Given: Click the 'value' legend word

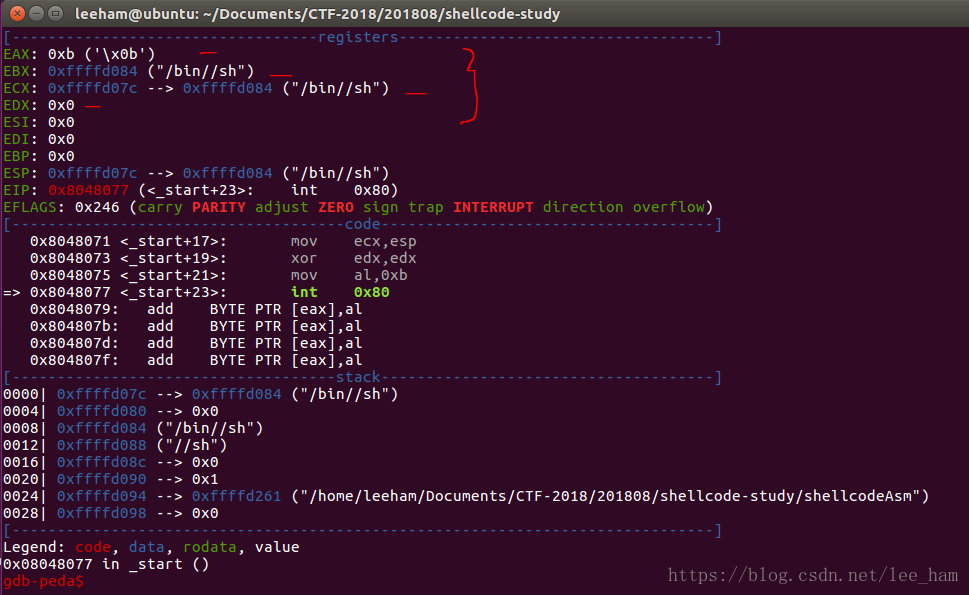Looking at the screenshot, I should coord(277,547).
